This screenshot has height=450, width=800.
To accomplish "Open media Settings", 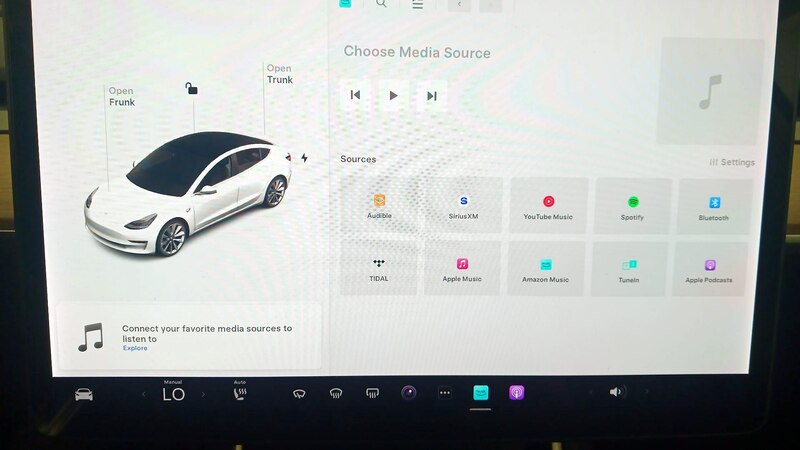I will point(732,162).
